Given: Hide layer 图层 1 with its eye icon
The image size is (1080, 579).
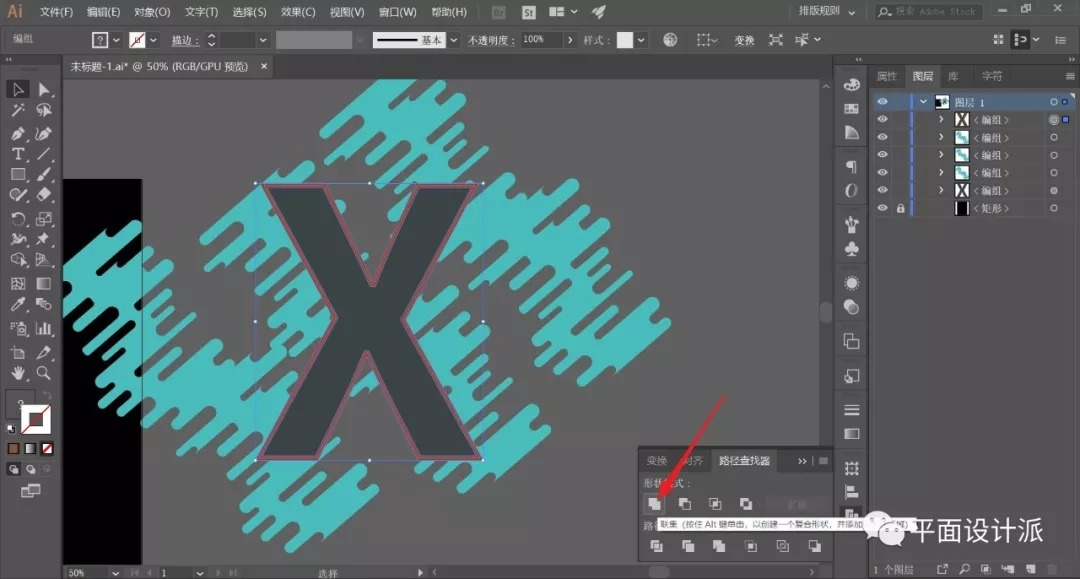Looking at the screenshot, I should 882,102.
